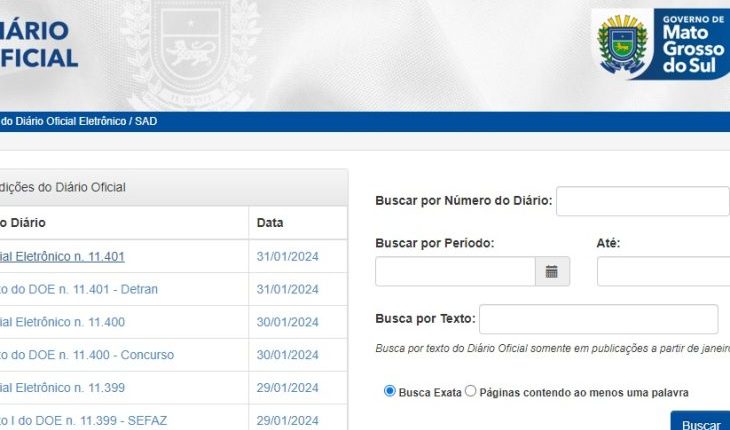Image resolution: width=730 pixels, height=430 pixels.
Task: Click the Diário column header in the table
Action: click(x=22, y=223)
